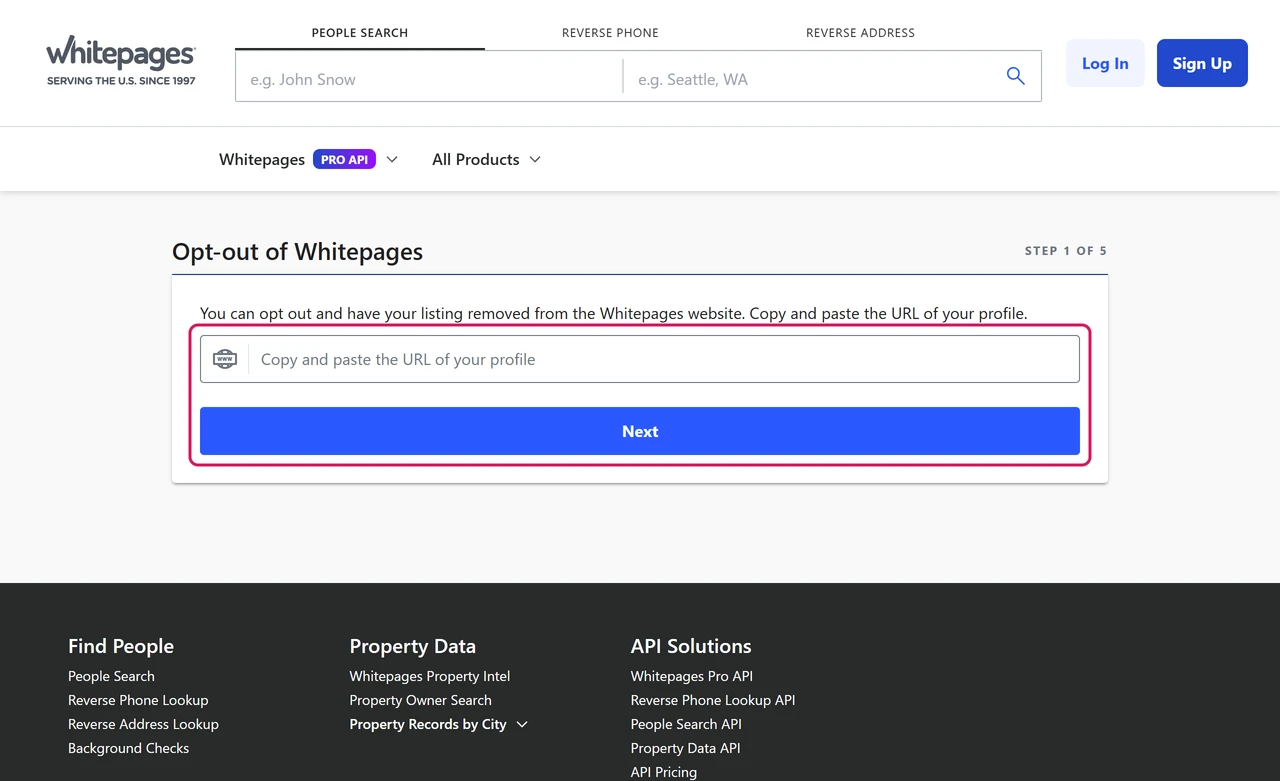Switch to the Reverse Address tab

pos(860,33)
